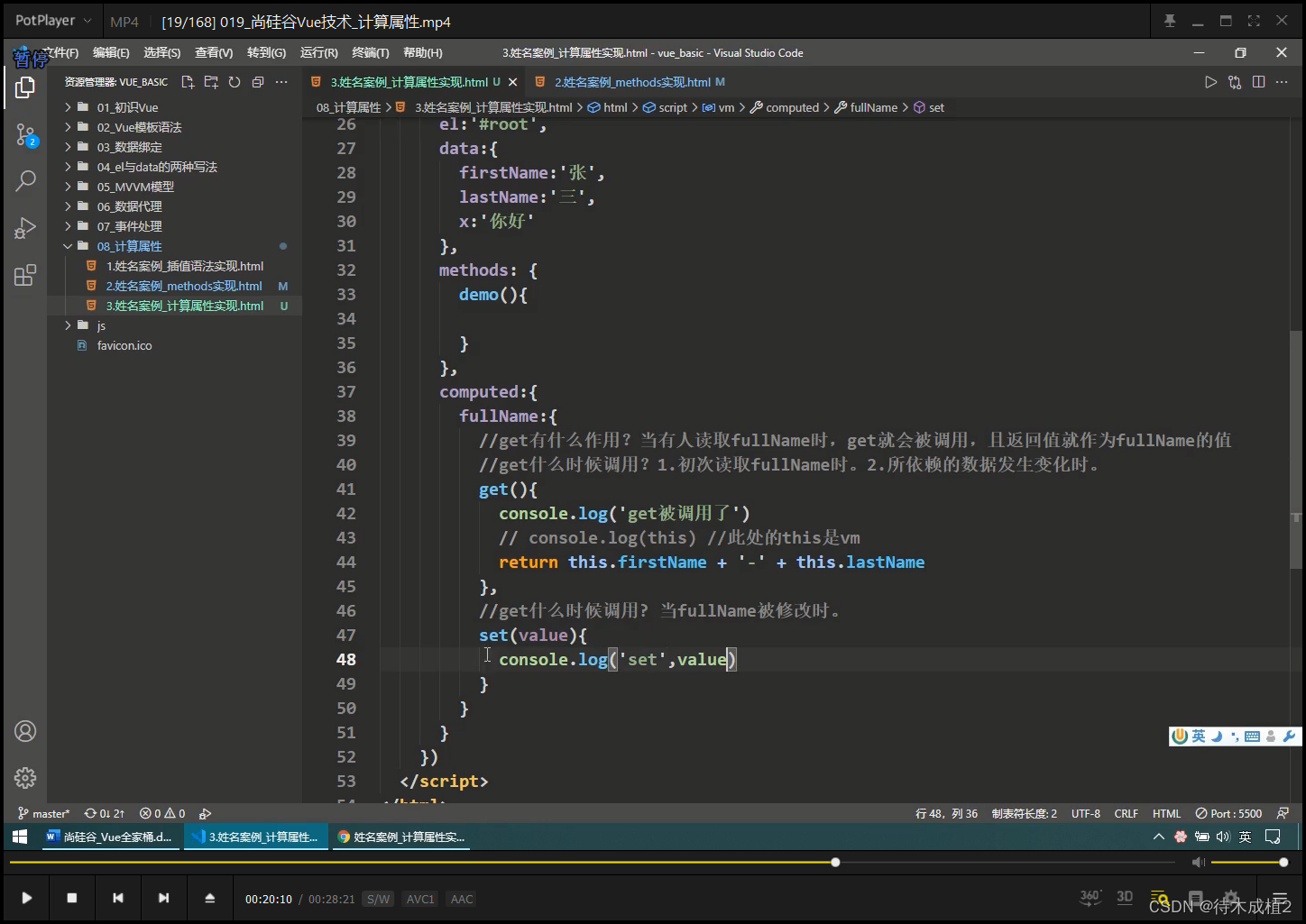Image resolution: width=1306 pixels, height=924 pixels.
Task: Toggle the S/W decoder indicator
Action: [x=378, y=899]
